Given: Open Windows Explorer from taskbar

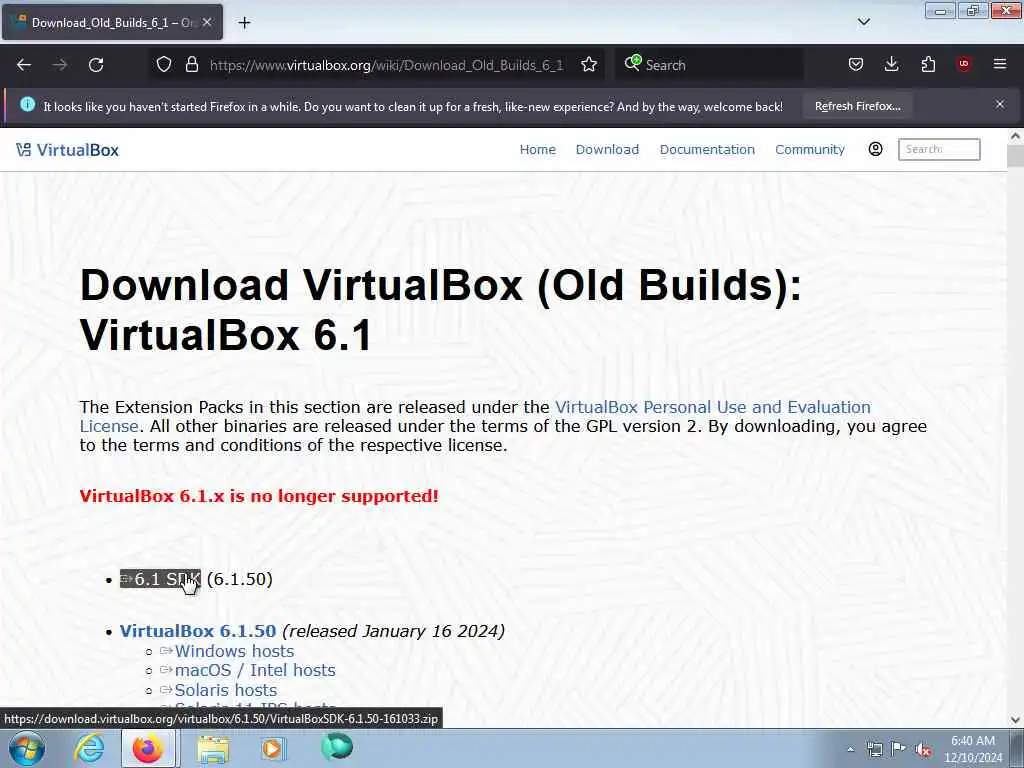Looking at the screenshot, I should (x=213, y=748).
